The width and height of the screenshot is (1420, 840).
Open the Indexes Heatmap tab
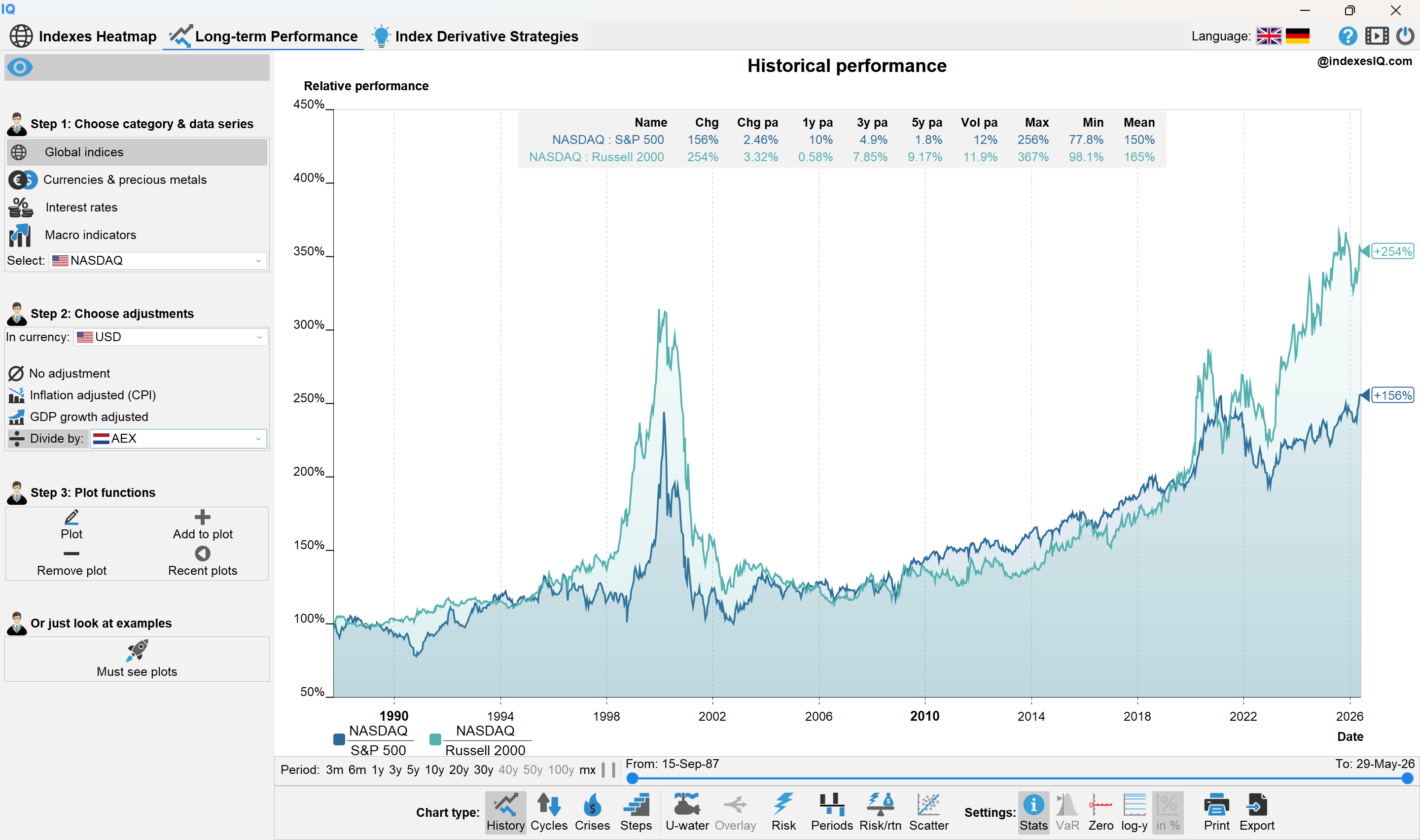pyautogui.click(x=83, y=36)
